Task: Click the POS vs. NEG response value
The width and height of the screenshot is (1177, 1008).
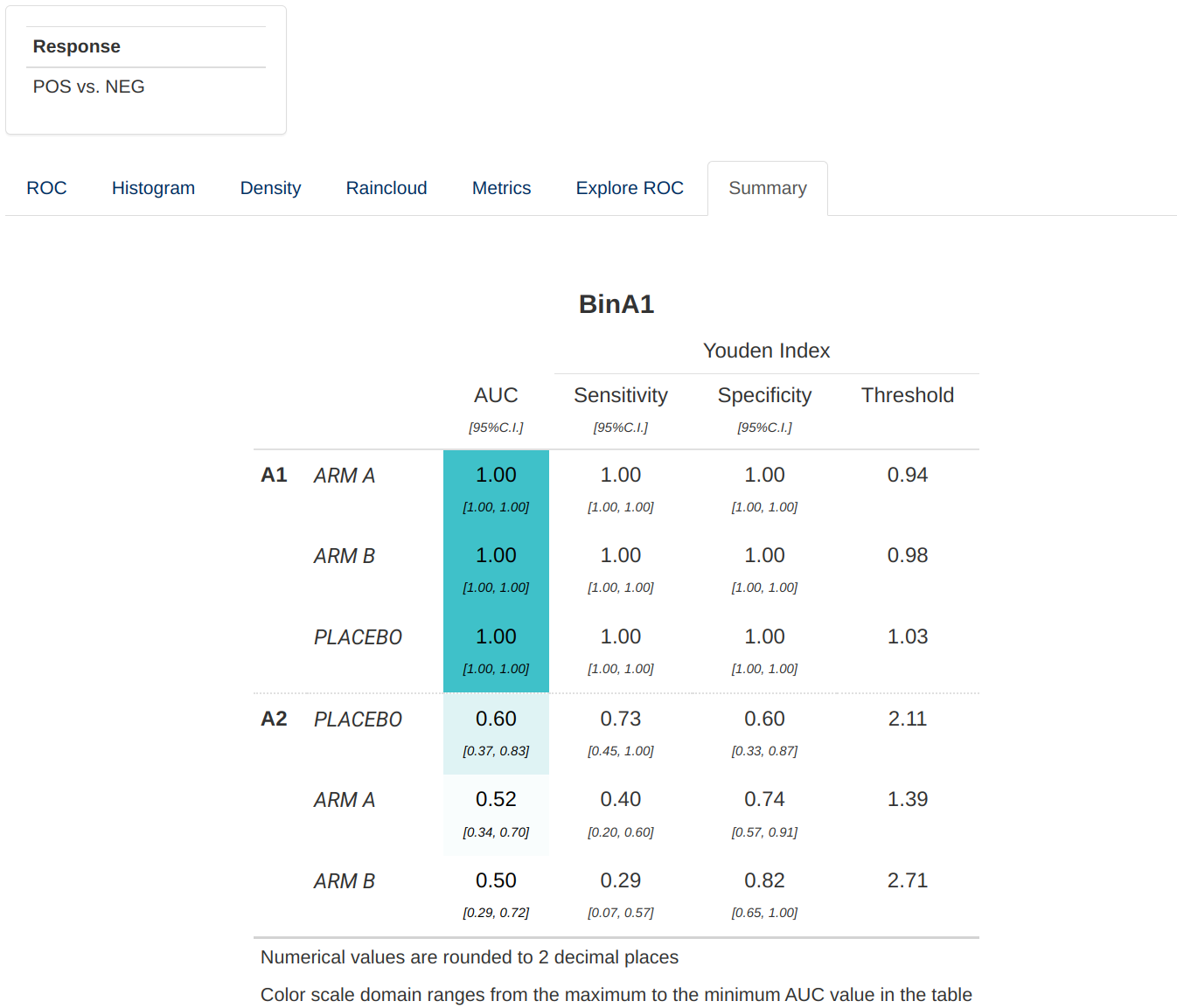Action: click(x=88, y=87)
